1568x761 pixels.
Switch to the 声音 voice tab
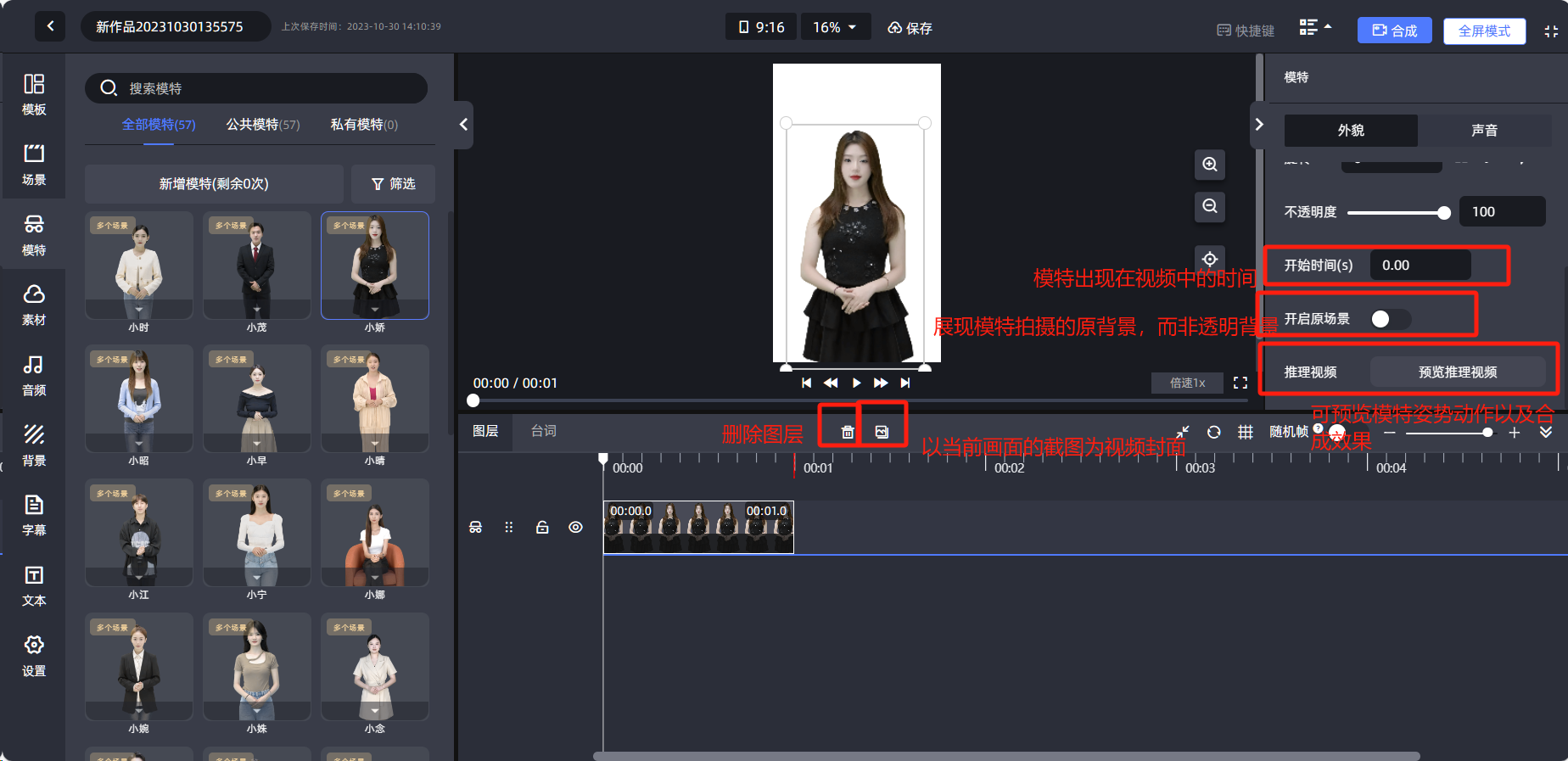pyautogui.click(x=1484, y=130)
